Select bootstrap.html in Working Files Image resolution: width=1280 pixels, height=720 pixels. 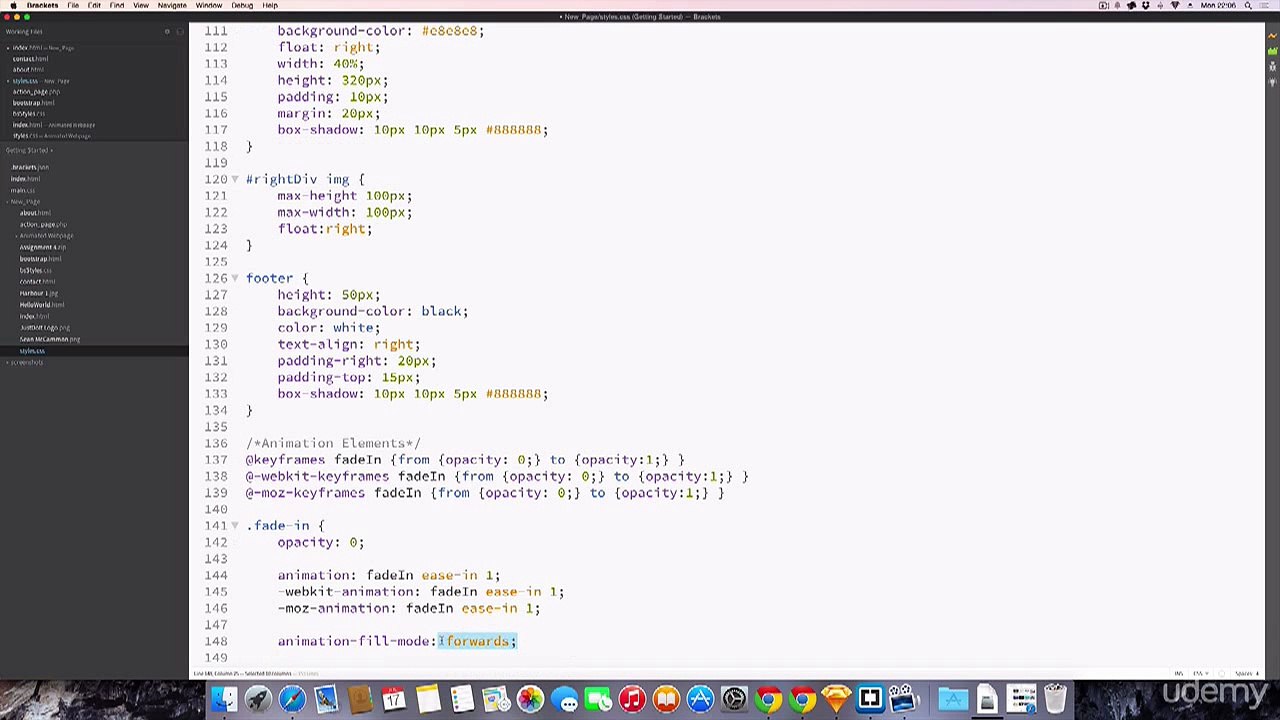coord(33,103)
